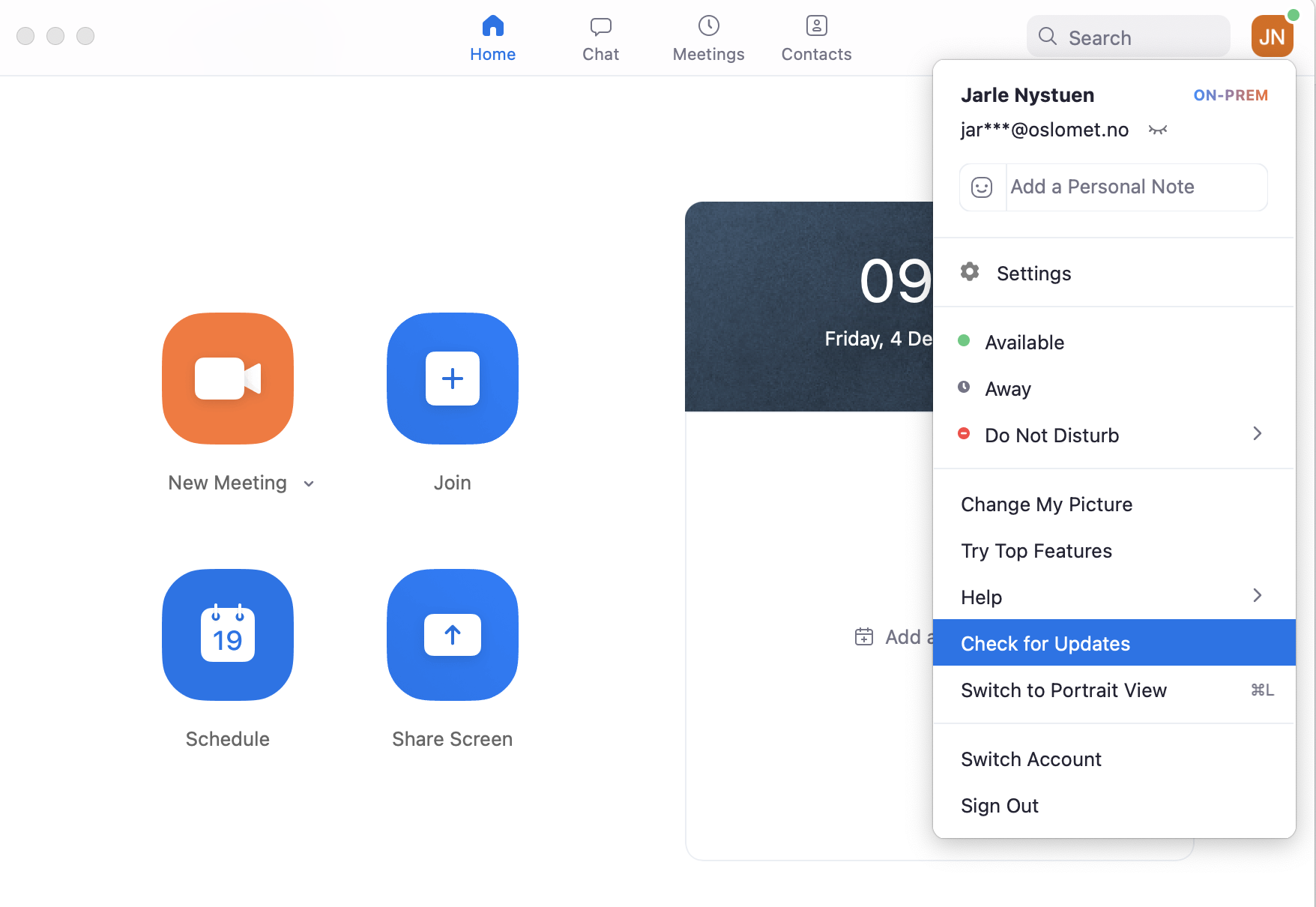Viewport: 1316px width, 907px height.
Task: Expand the New Meeting dropdown arrow
Action: tap(309, 484)
